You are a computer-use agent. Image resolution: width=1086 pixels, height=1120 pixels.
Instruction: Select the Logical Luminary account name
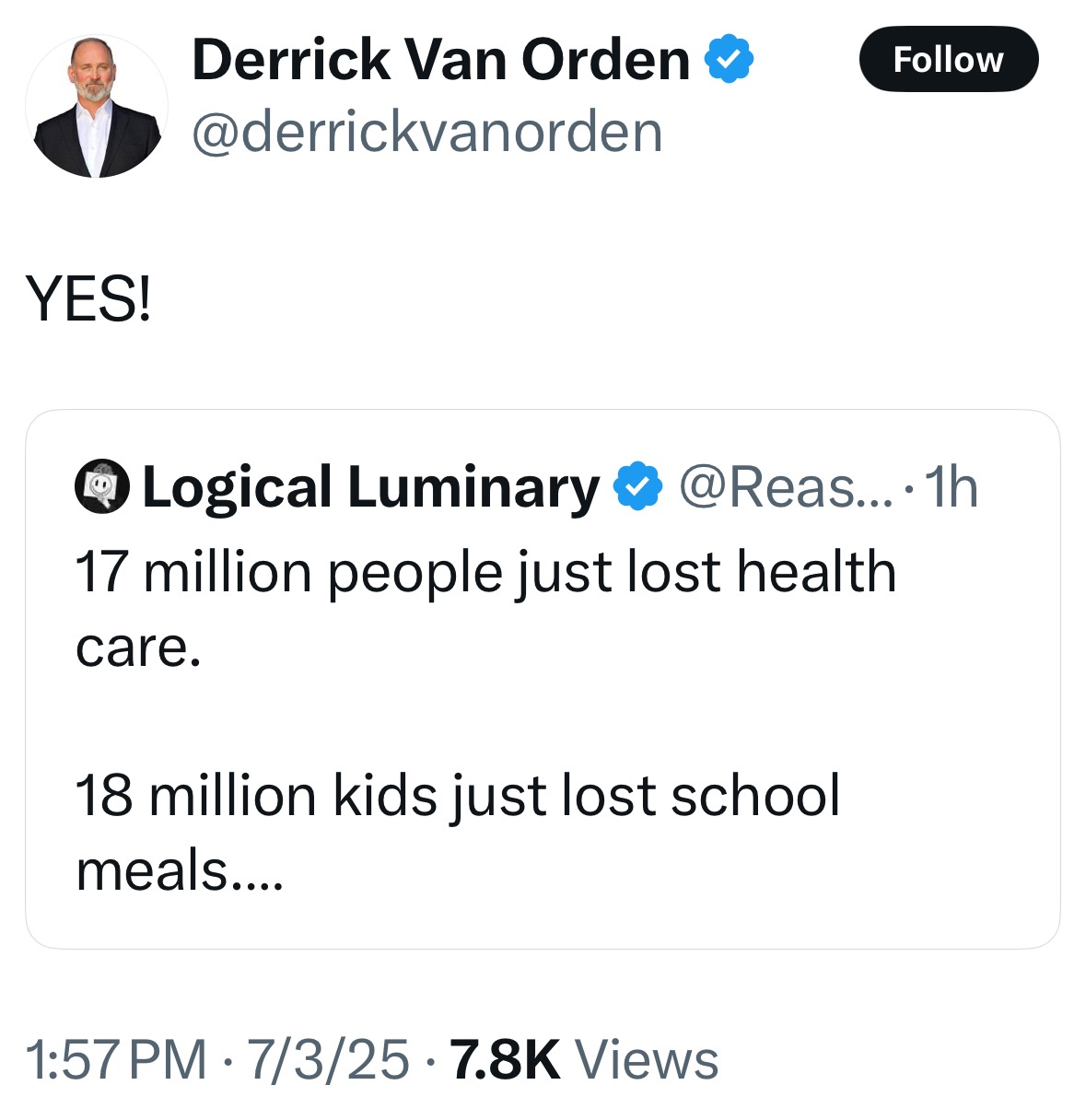click(x=370, y=487)
